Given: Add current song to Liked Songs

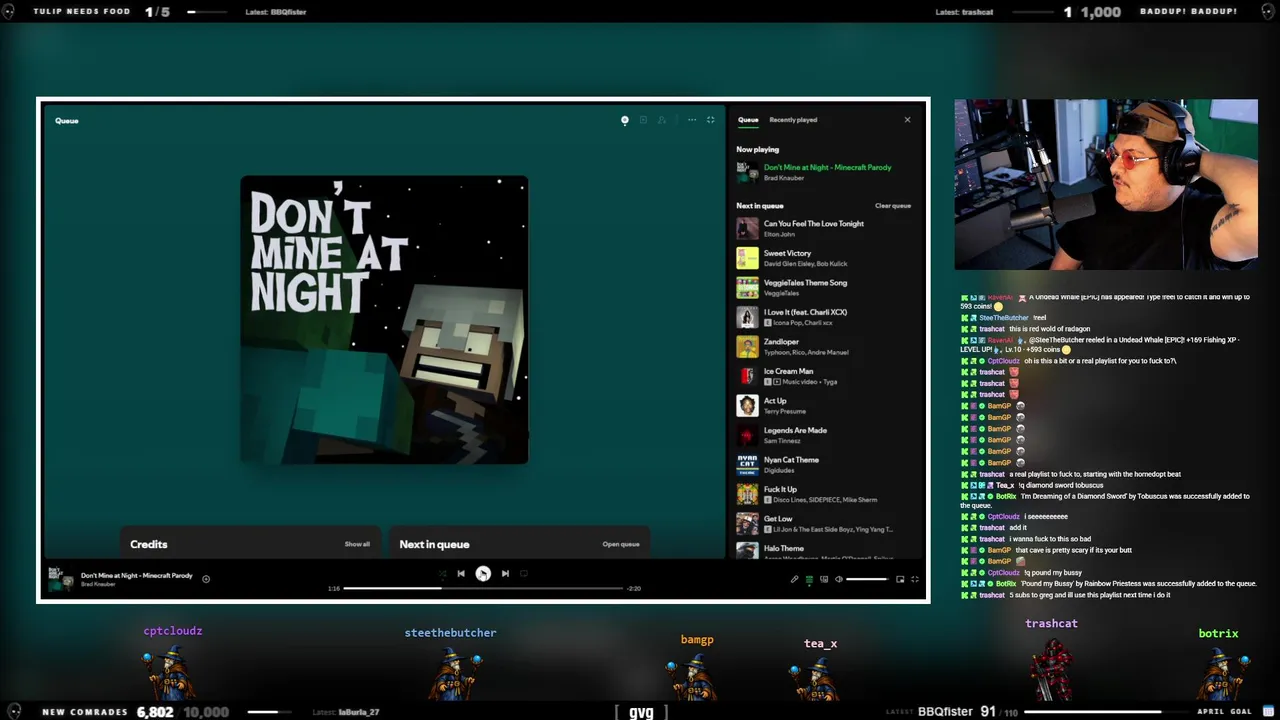Looking at the screenshot, I should pyautogui.click(x=206, y=579).
